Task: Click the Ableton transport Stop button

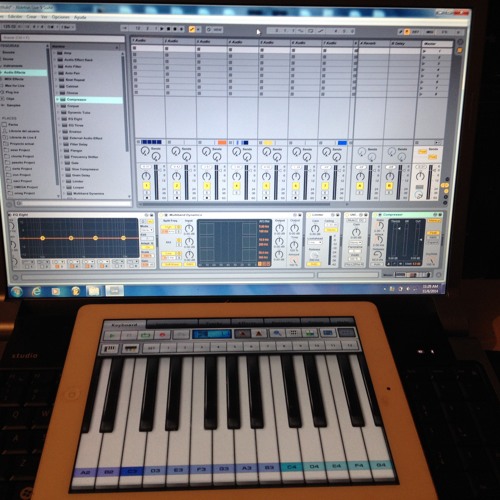Action: 169,29
